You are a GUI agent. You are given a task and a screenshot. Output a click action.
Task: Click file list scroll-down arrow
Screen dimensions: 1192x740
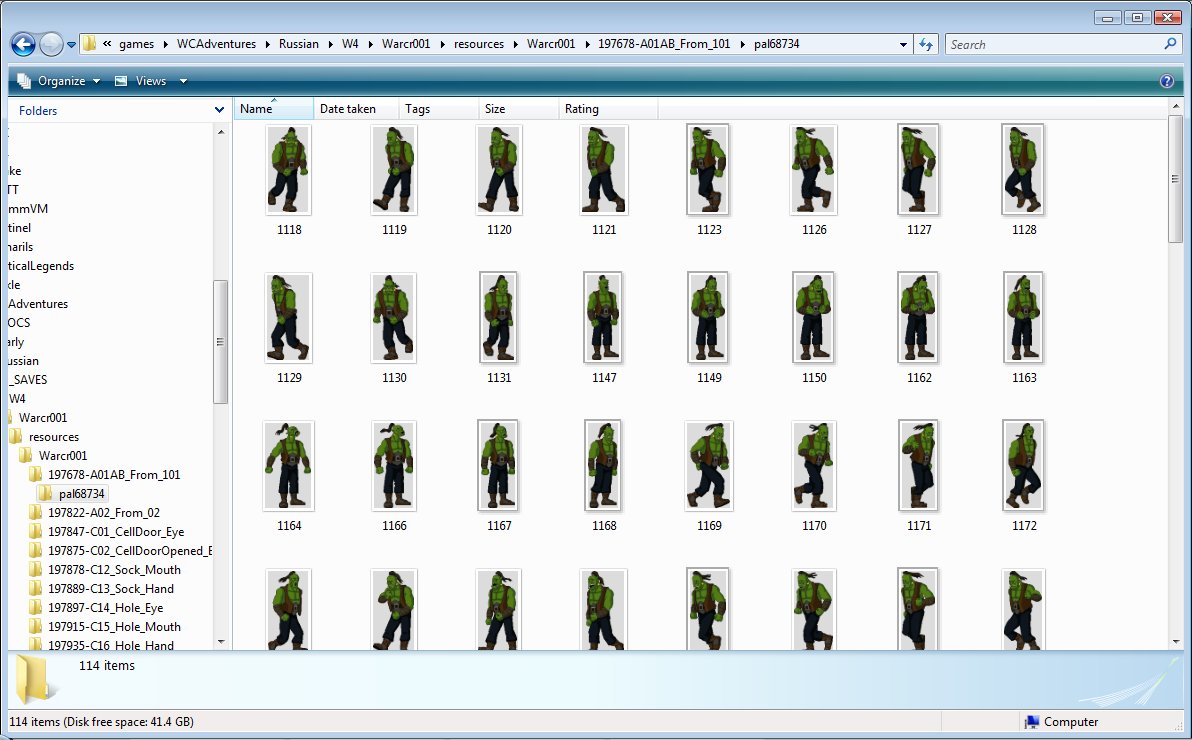pos(1175,641)
